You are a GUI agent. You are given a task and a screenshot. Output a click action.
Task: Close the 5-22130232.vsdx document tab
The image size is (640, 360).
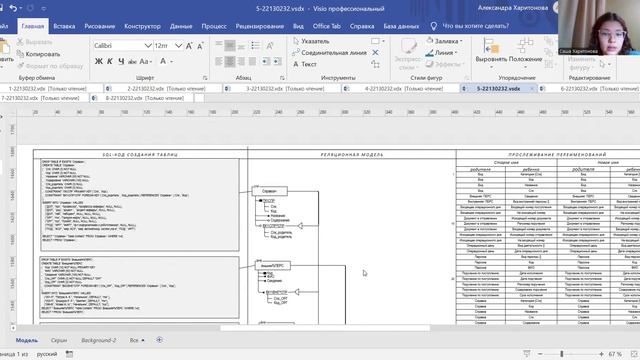532,89
